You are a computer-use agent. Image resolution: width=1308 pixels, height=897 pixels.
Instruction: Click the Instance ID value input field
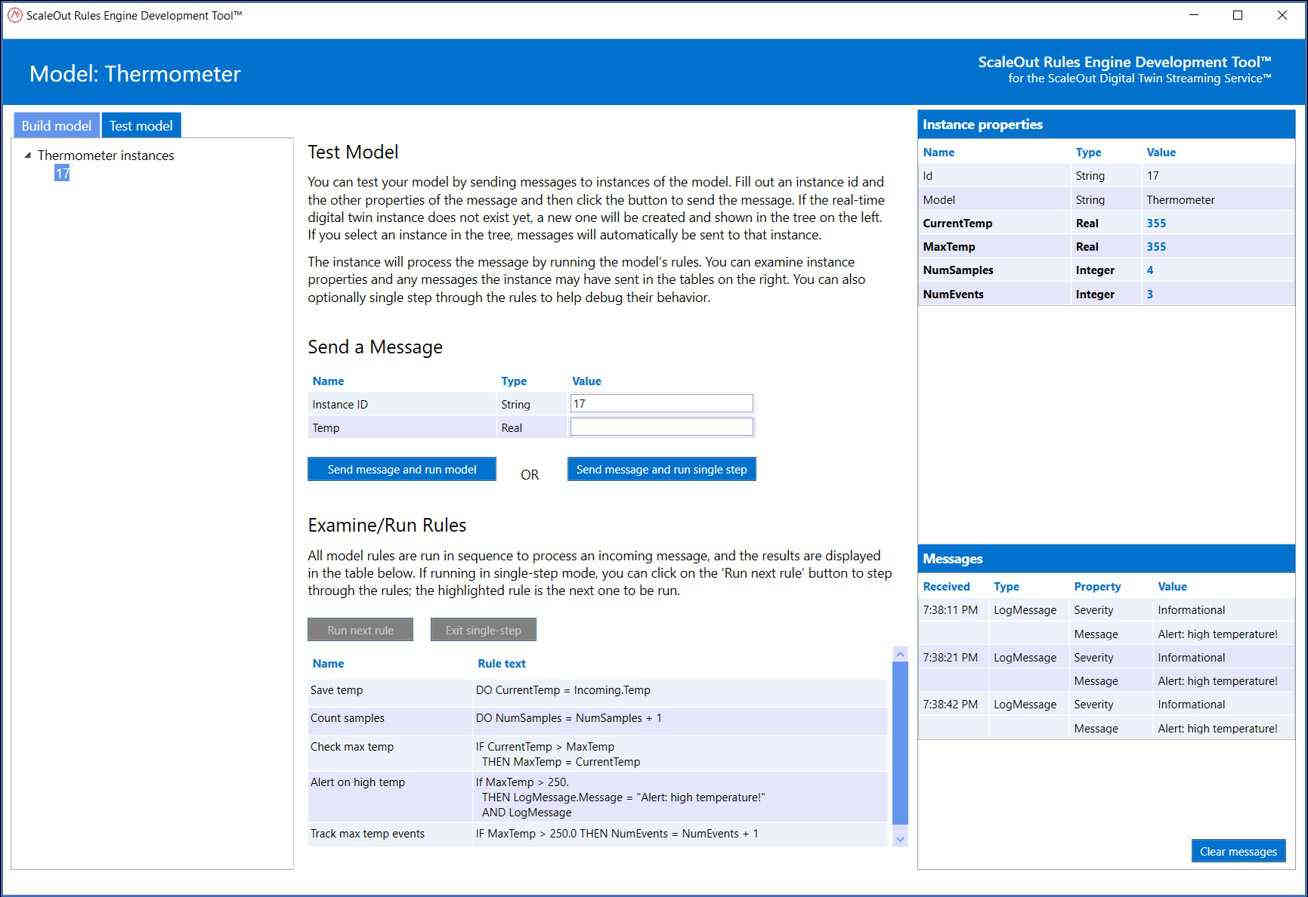[x=661, y=403]
